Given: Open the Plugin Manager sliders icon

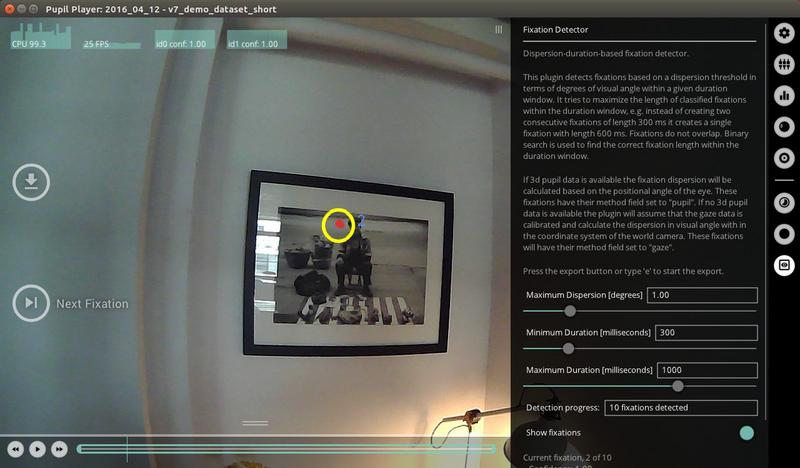Looking at the screenshot, I should [784, 64].
